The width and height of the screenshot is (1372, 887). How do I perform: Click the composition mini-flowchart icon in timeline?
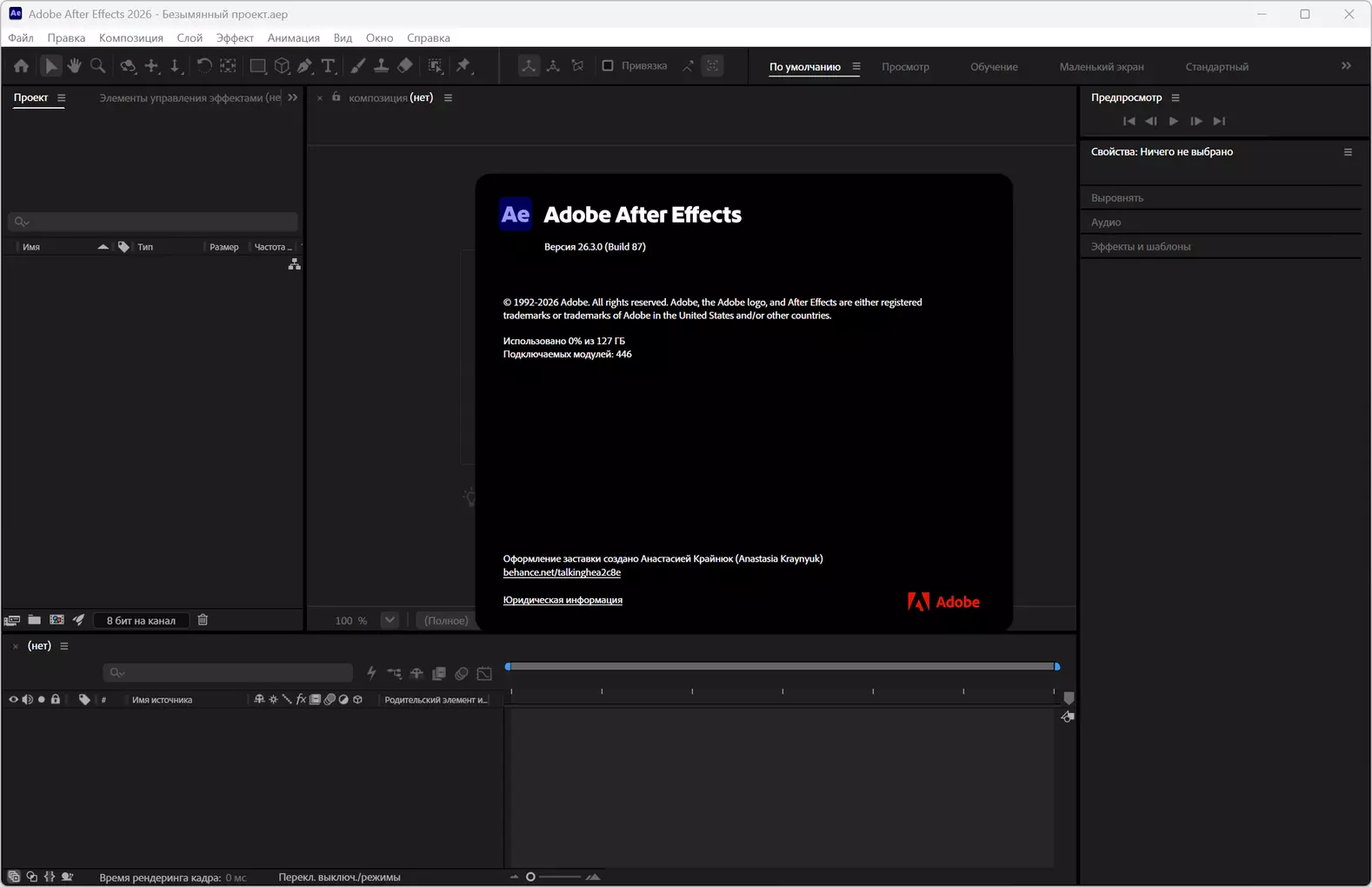(394, 673)
